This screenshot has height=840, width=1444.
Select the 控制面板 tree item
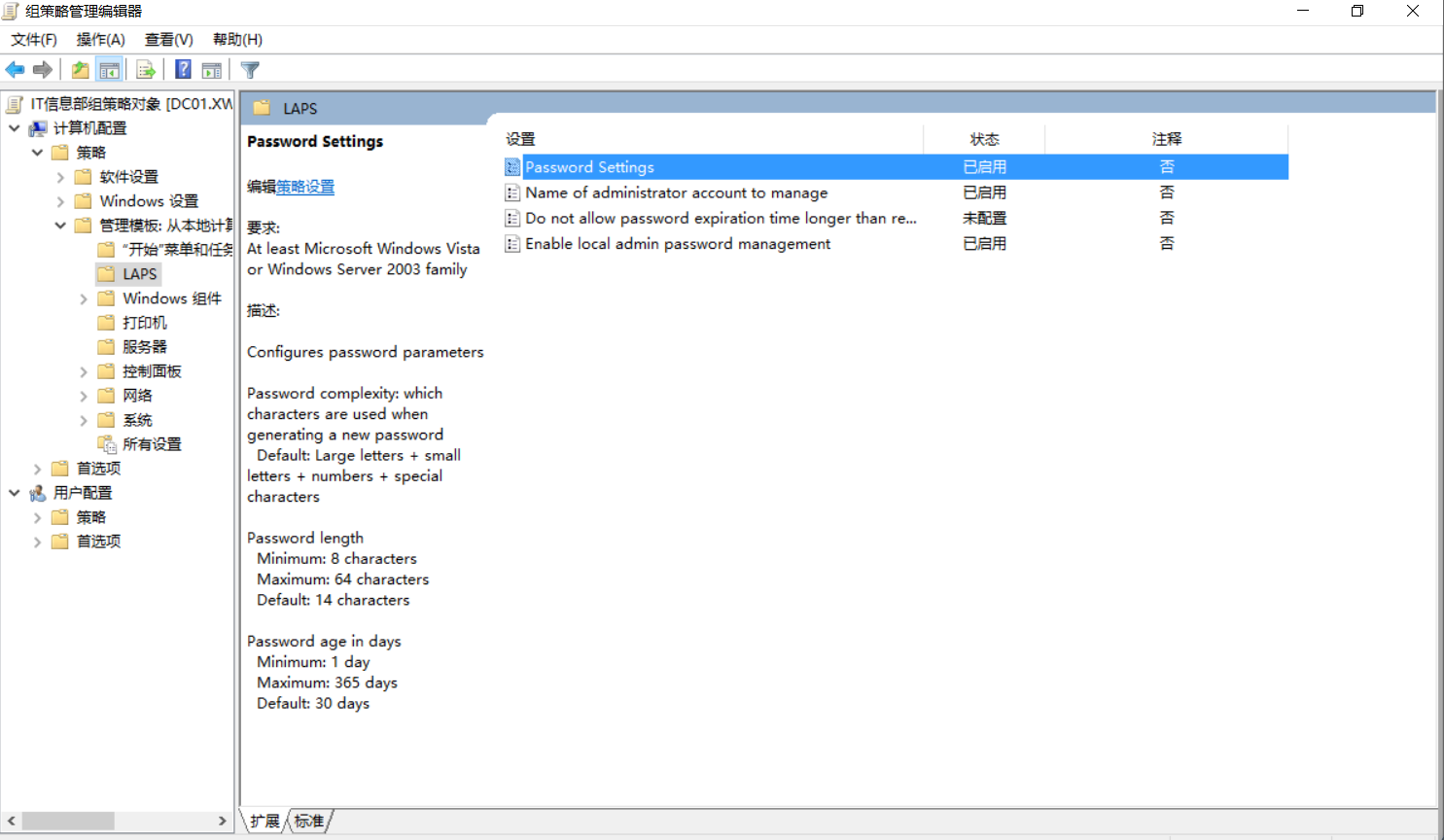pos(152,371)
